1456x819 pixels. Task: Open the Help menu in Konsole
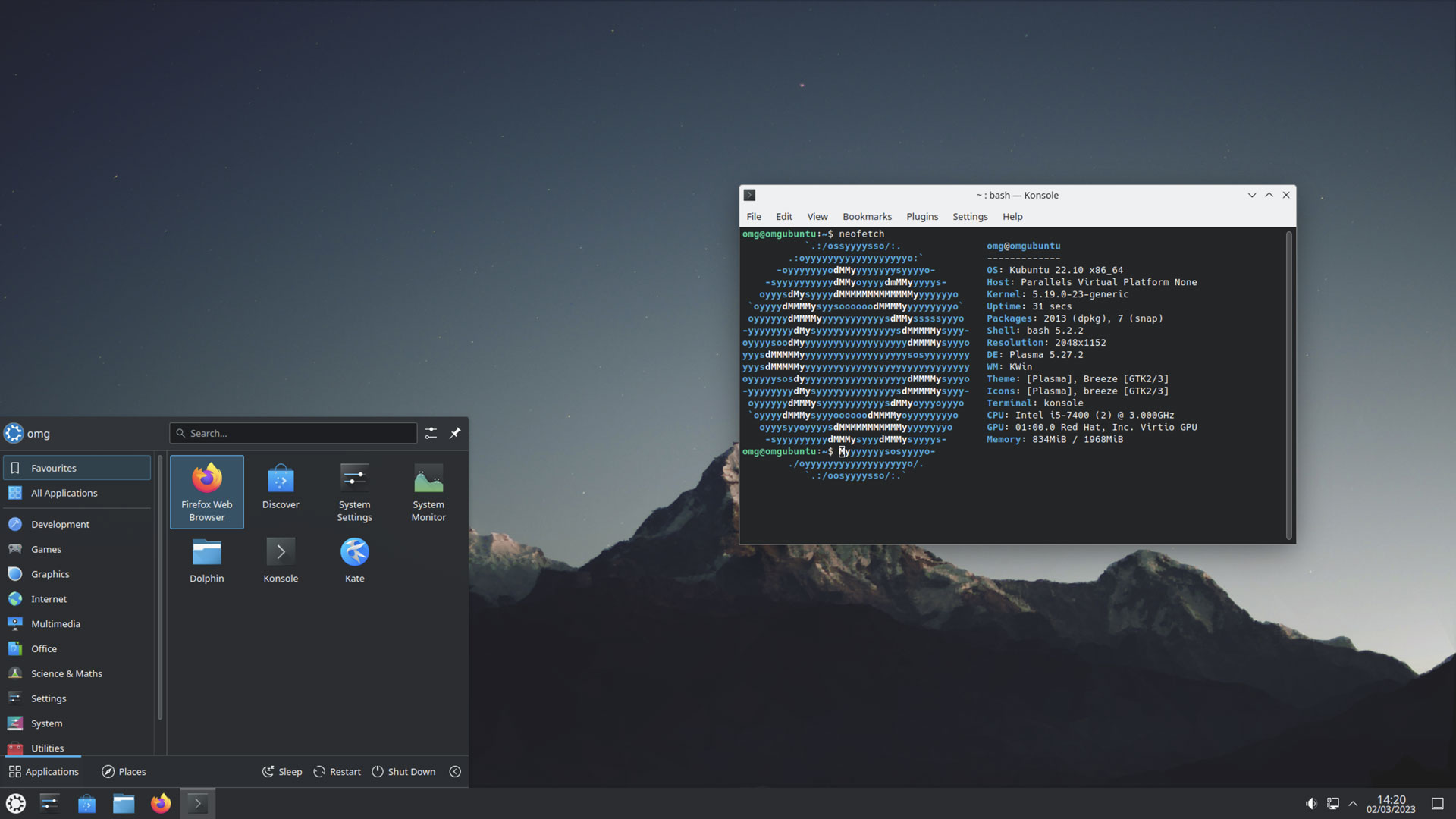tap(1012, 216)
